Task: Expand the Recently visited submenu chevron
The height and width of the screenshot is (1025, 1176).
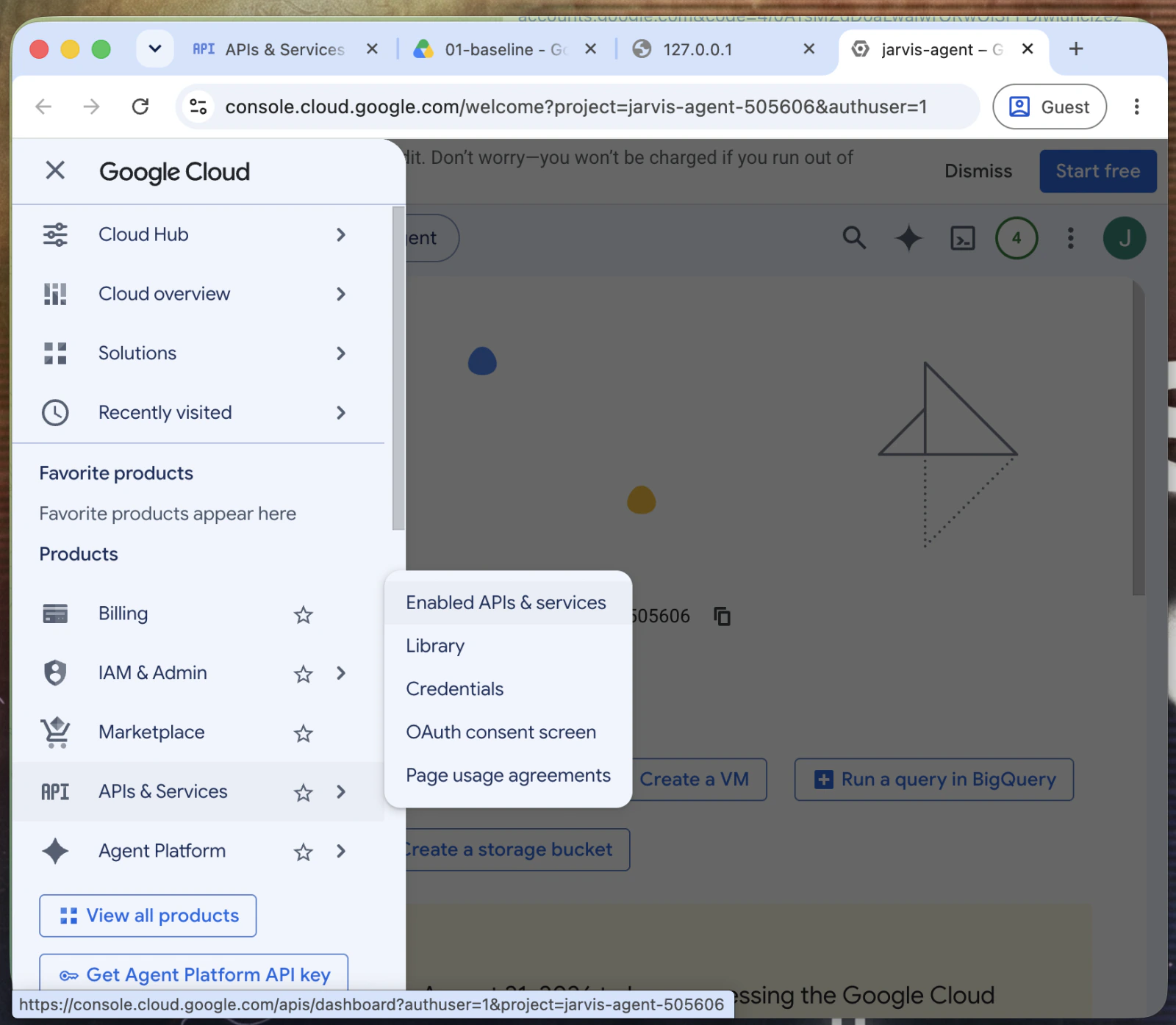Action: click(341, 413)
